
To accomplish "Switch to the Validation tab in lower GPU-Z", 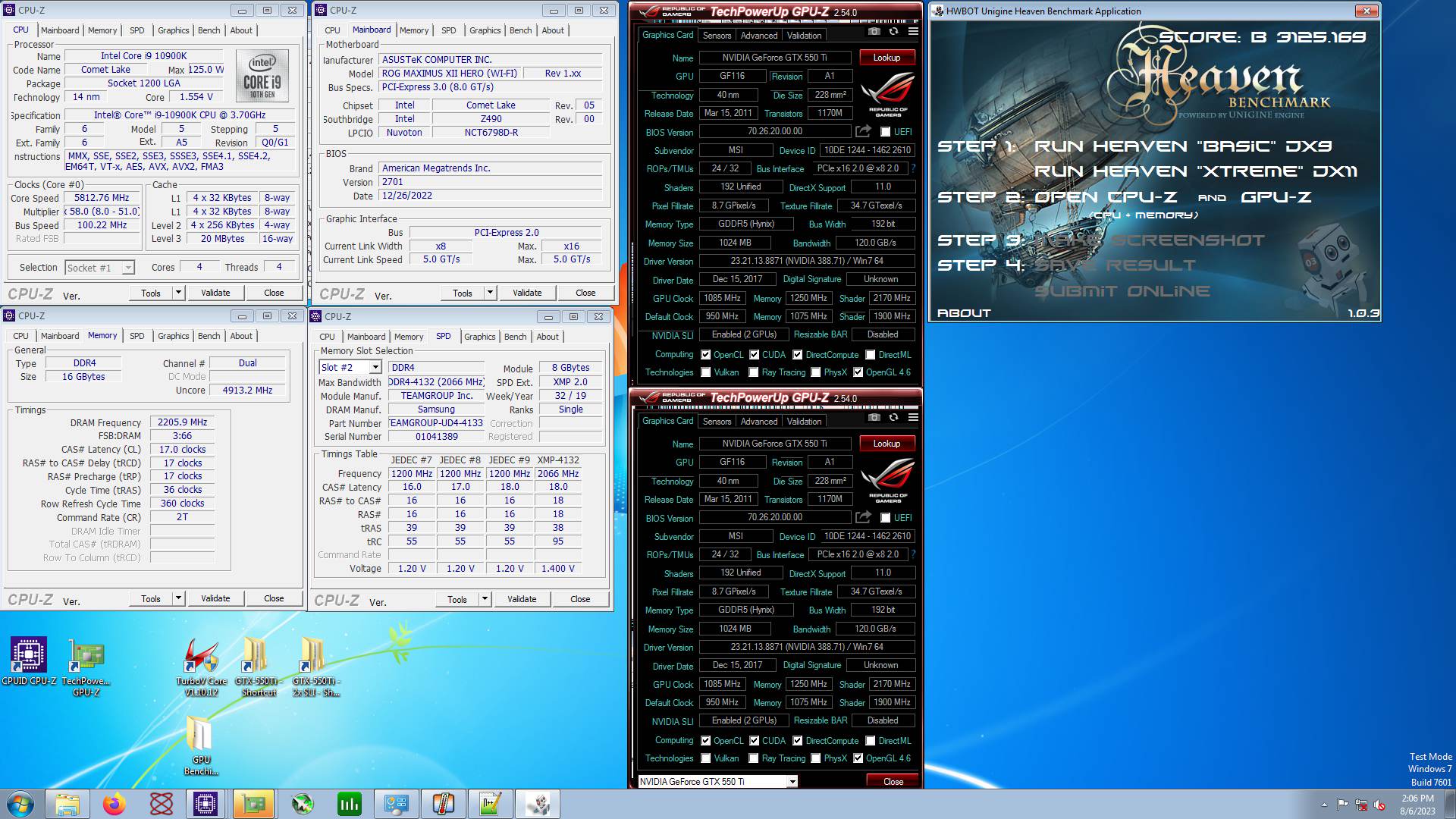I will point(804,422).
